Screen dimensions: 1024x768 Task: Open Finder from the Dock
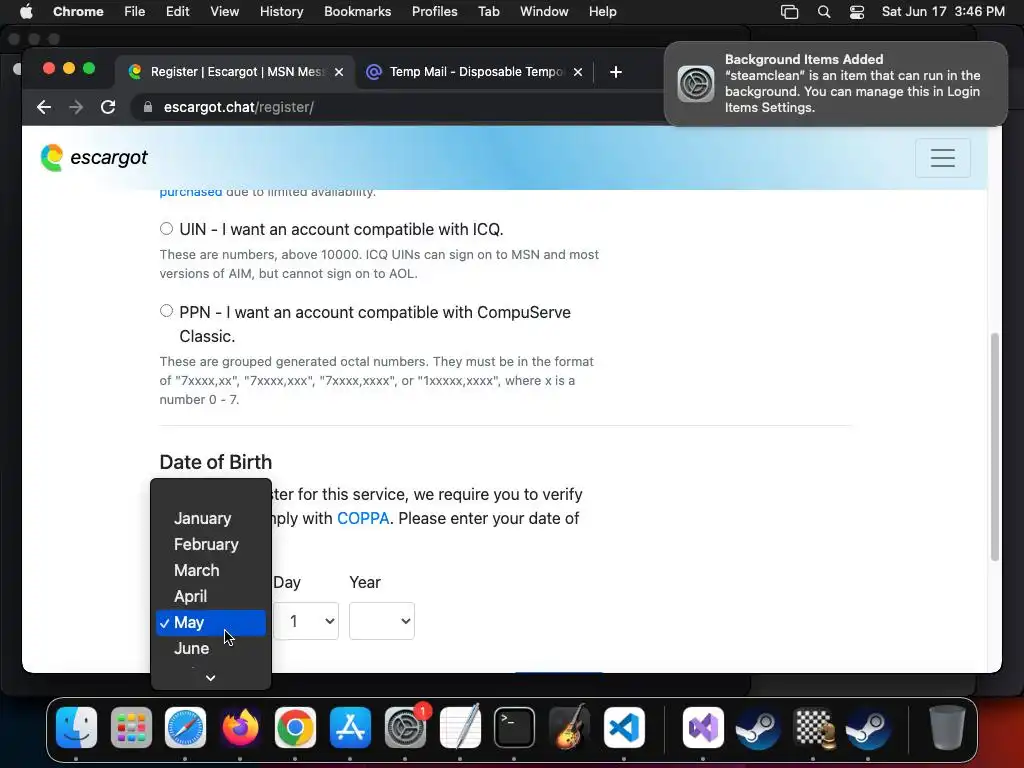[x=76, y=727]
